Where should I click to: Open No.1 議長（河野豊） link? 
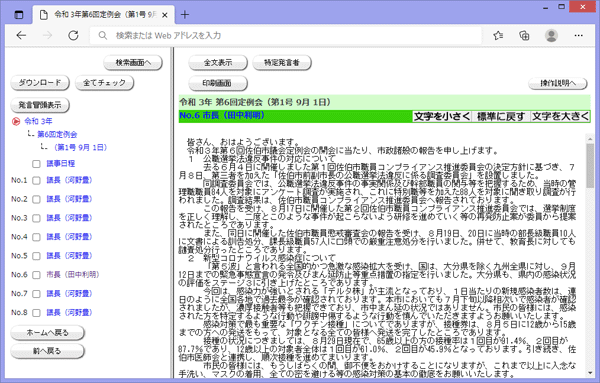pyautogui.click(x=69, y=180)
